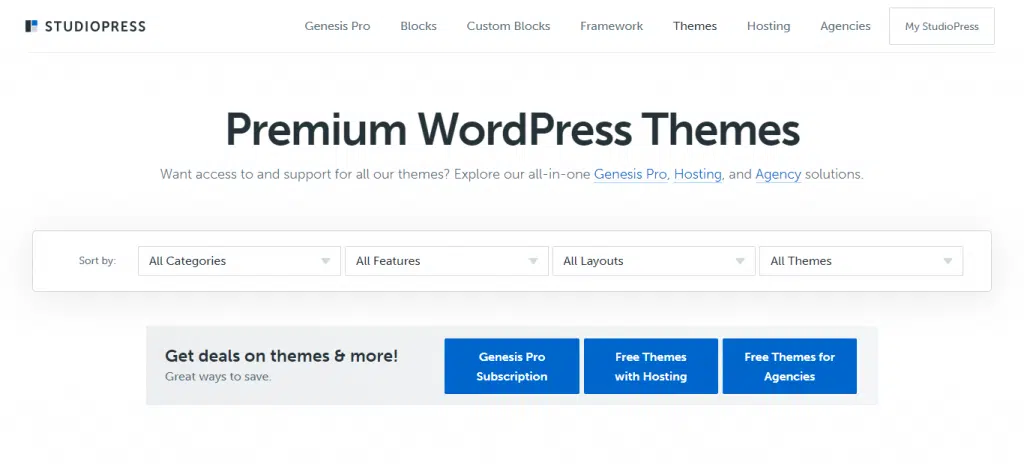
Task: Select Custom Blocks in the navigation
Action: tap(508, 26)
